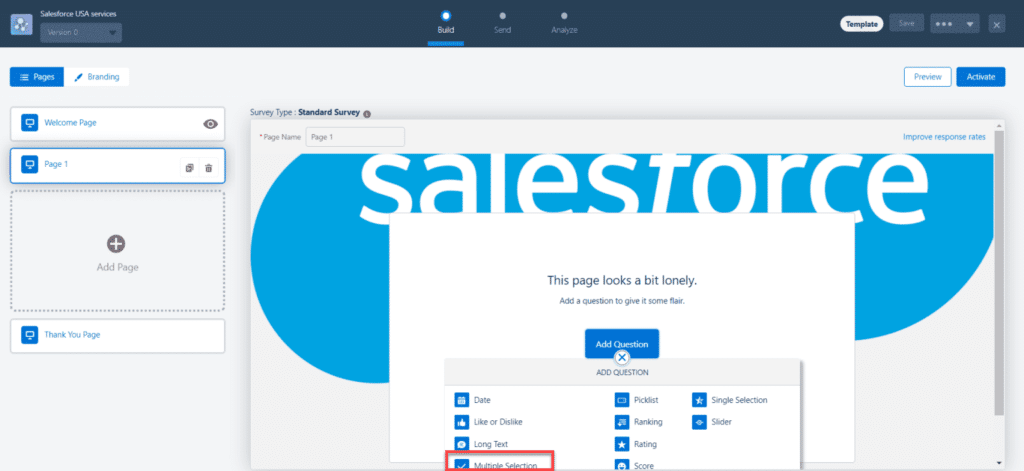This screenshot has width=1024, height=471.
Task: Close the Add Question panel with X
Action: pos(621,357)
